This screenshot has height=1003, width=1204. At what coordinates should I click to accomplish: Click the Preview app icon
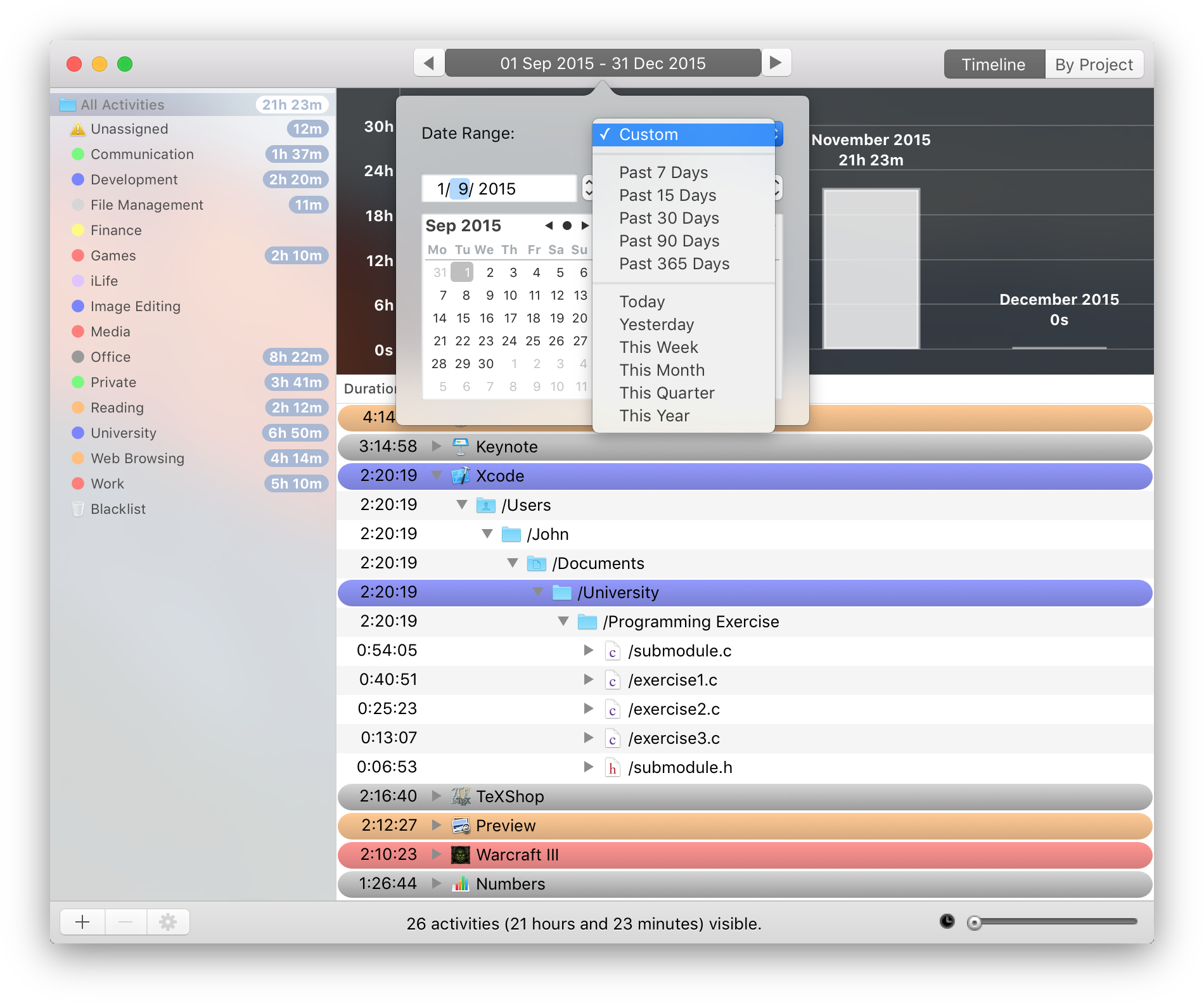pos(461,826)
